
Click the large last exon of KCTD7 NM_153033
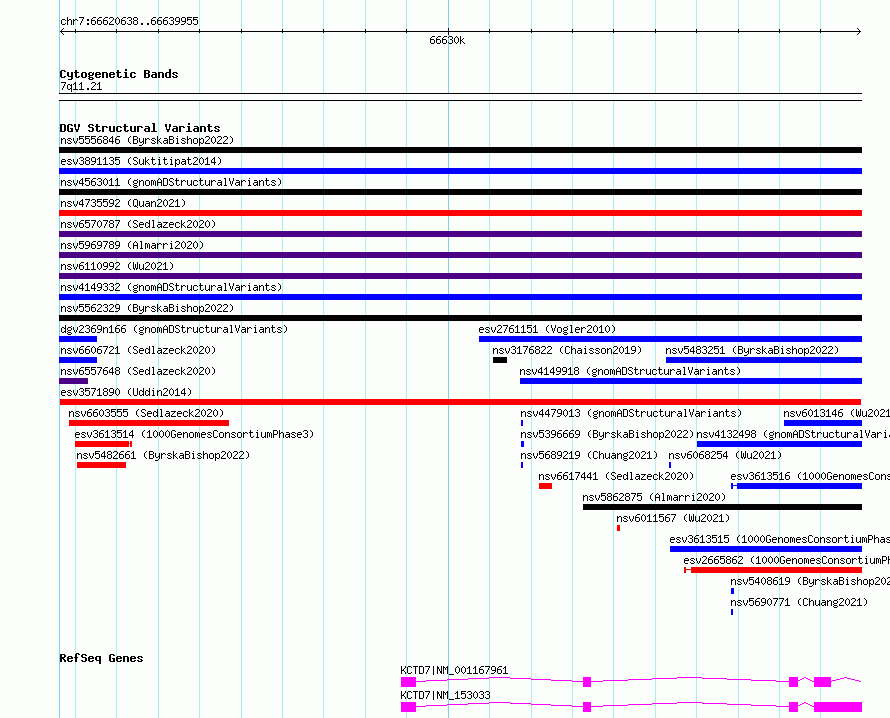(838, 707)
